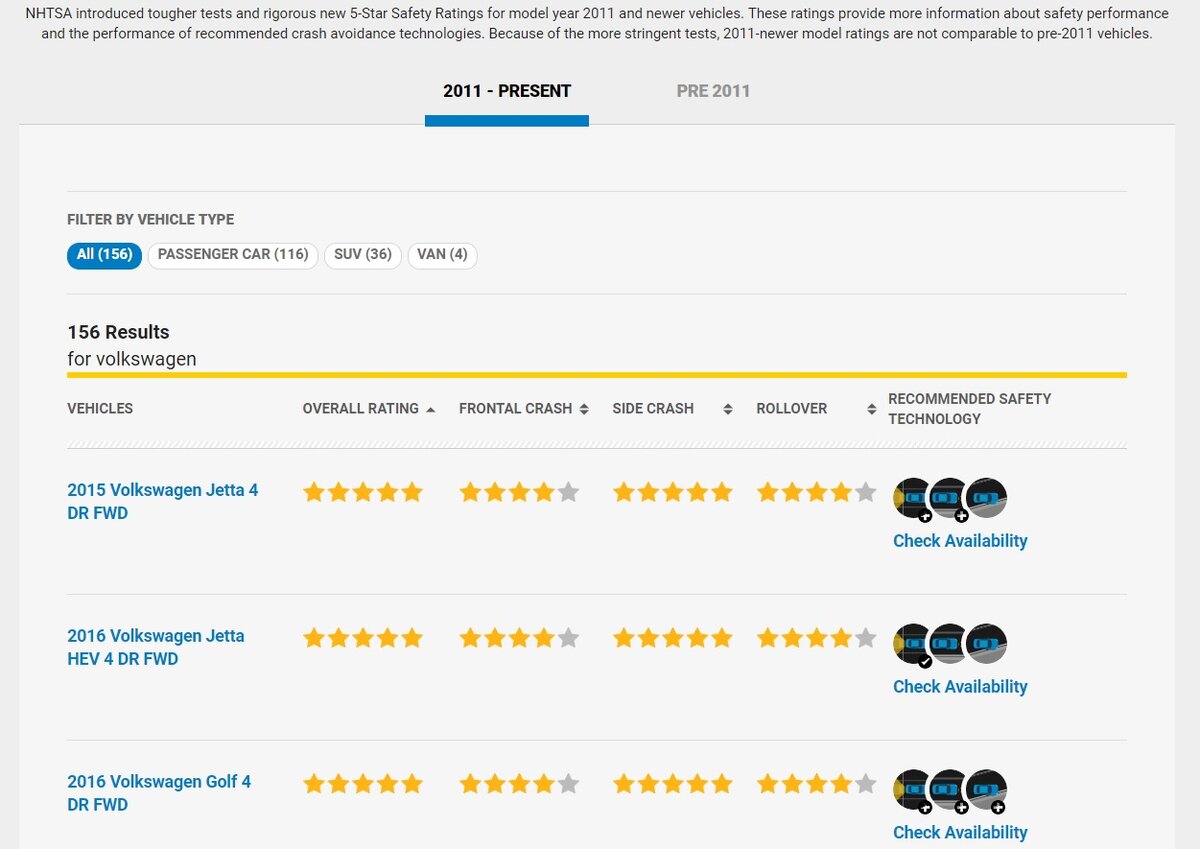Image resolution: width=1200 pixels, height=849 pixels.
Task: Click the rollover stars for 2016 Golf
Action: click(816, 784)
